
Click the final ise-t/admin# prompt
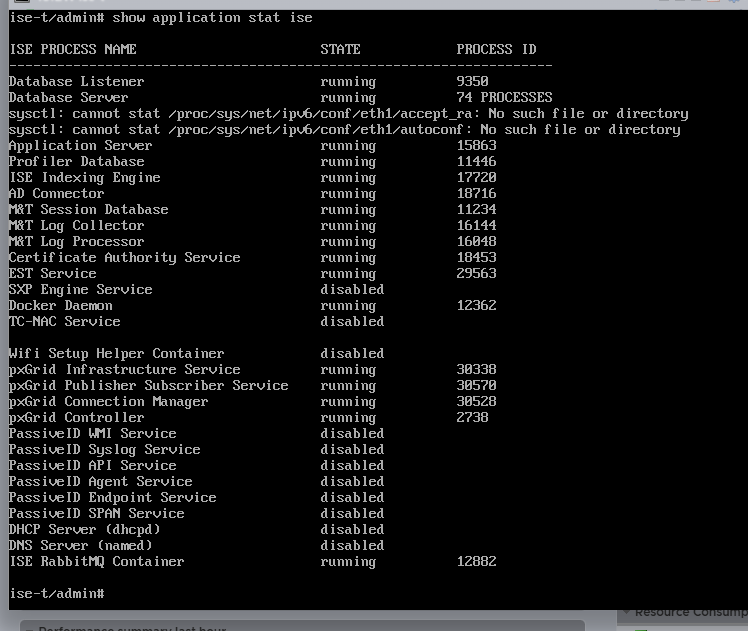coord(57,594)
